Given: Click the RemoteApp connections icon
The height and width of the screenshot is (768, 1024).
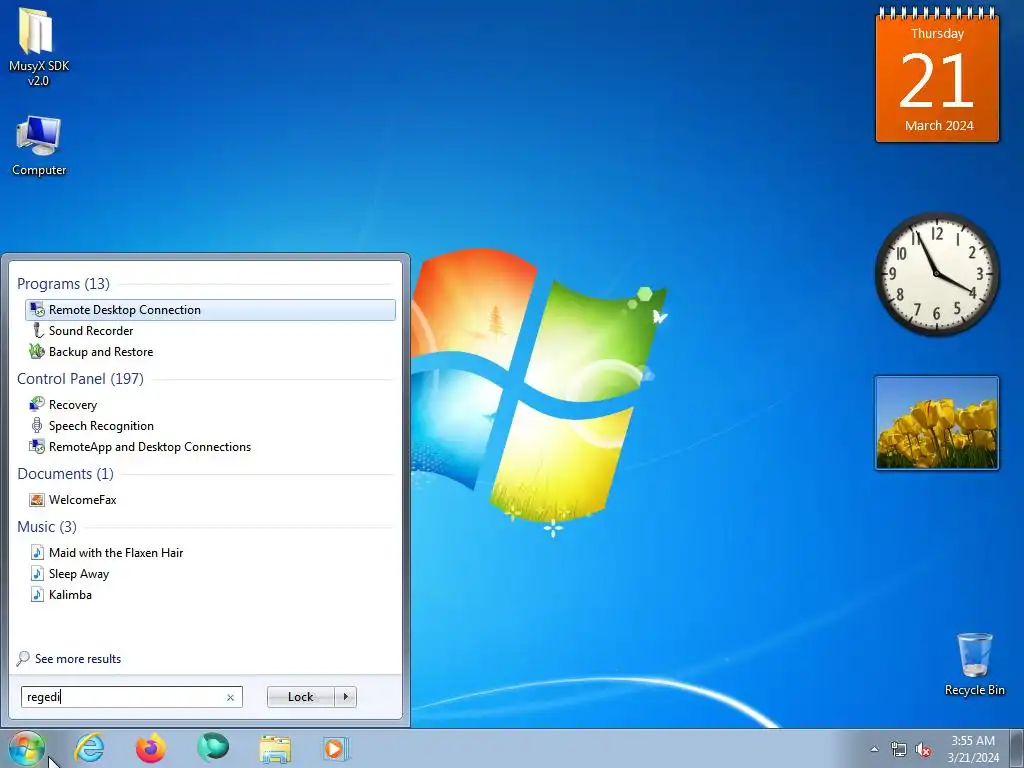Looking at the screenshot, I should 37,447.
